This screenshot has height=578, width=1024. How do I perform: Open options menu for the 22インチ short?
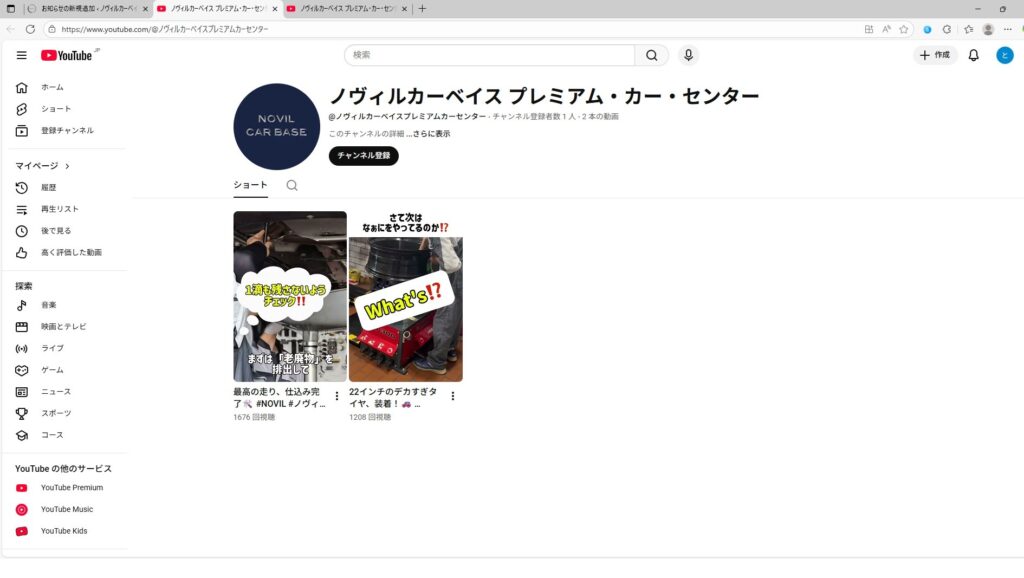pyautogui.click(x=453, y=396)
